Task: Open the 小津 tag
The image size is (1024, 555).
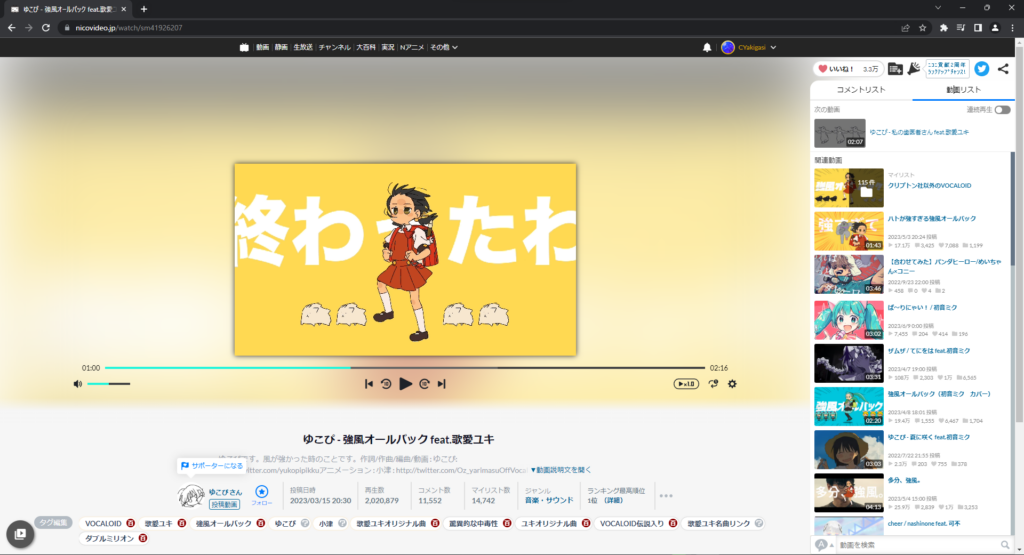Action: tap(326, 523)
